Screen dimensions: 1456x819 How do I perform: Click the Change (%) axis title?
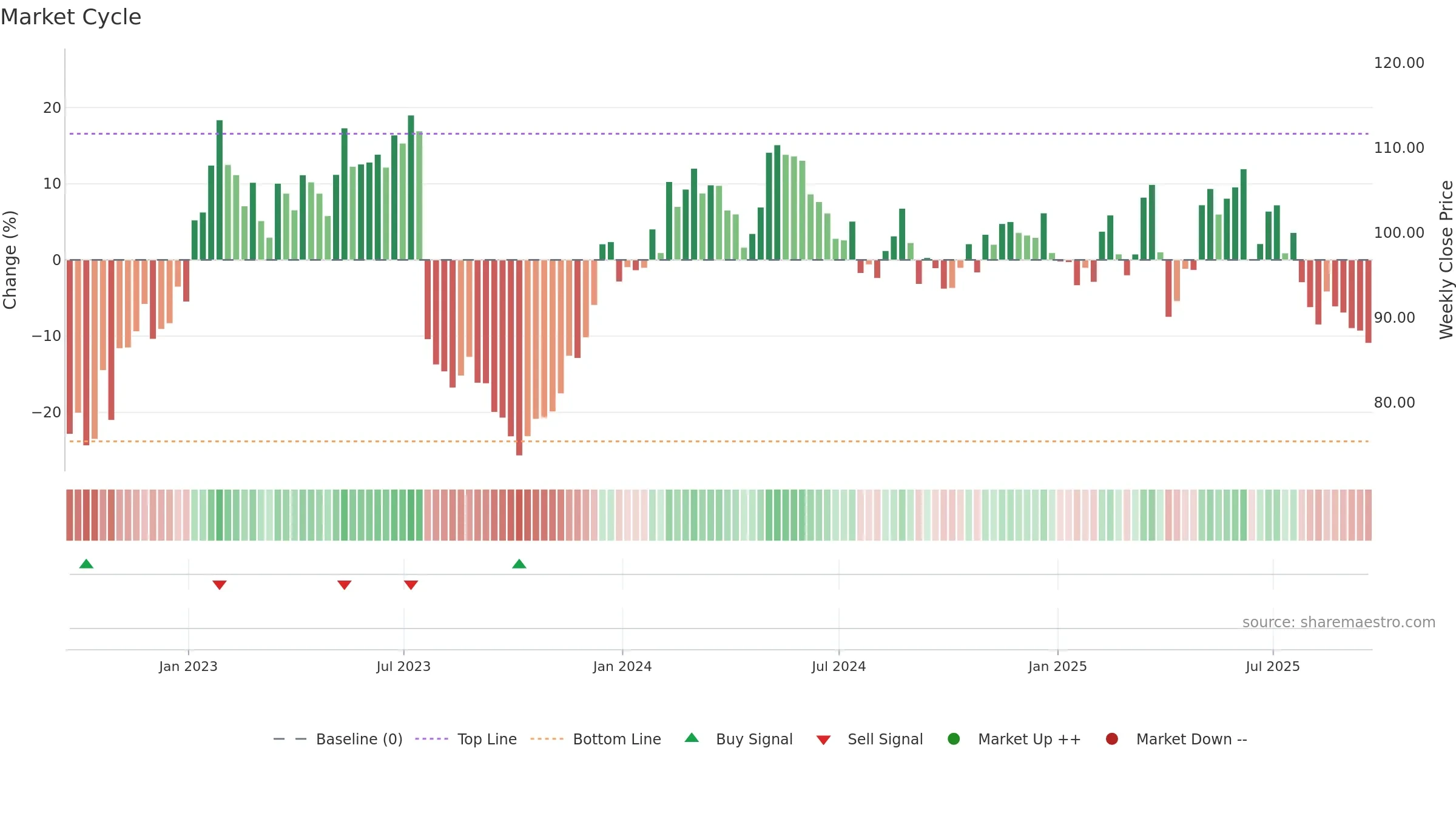pyautogui.click(x=10, y=260)
